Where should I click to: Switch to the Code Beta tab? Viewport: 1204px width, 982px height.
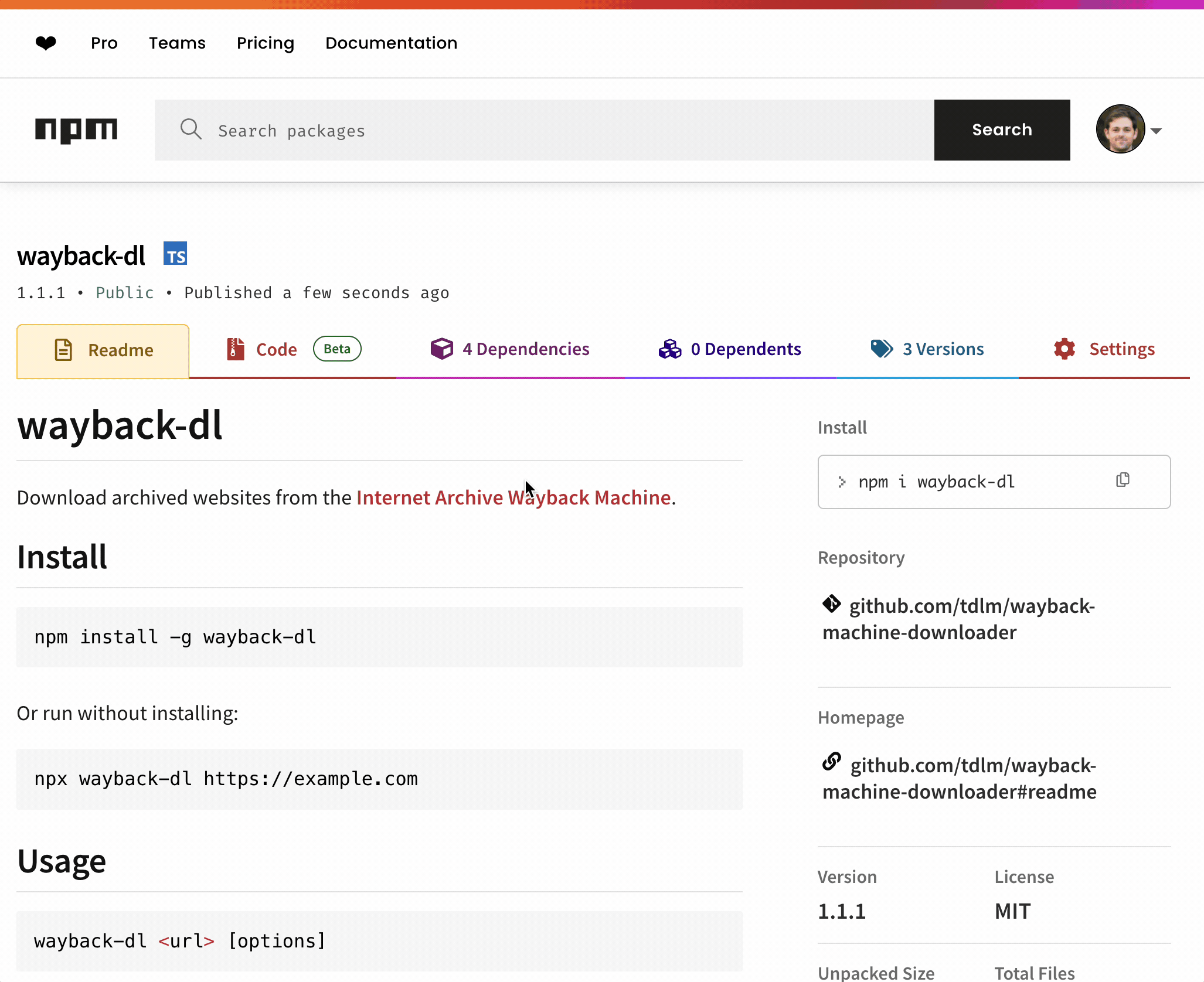tap(277, 349)
